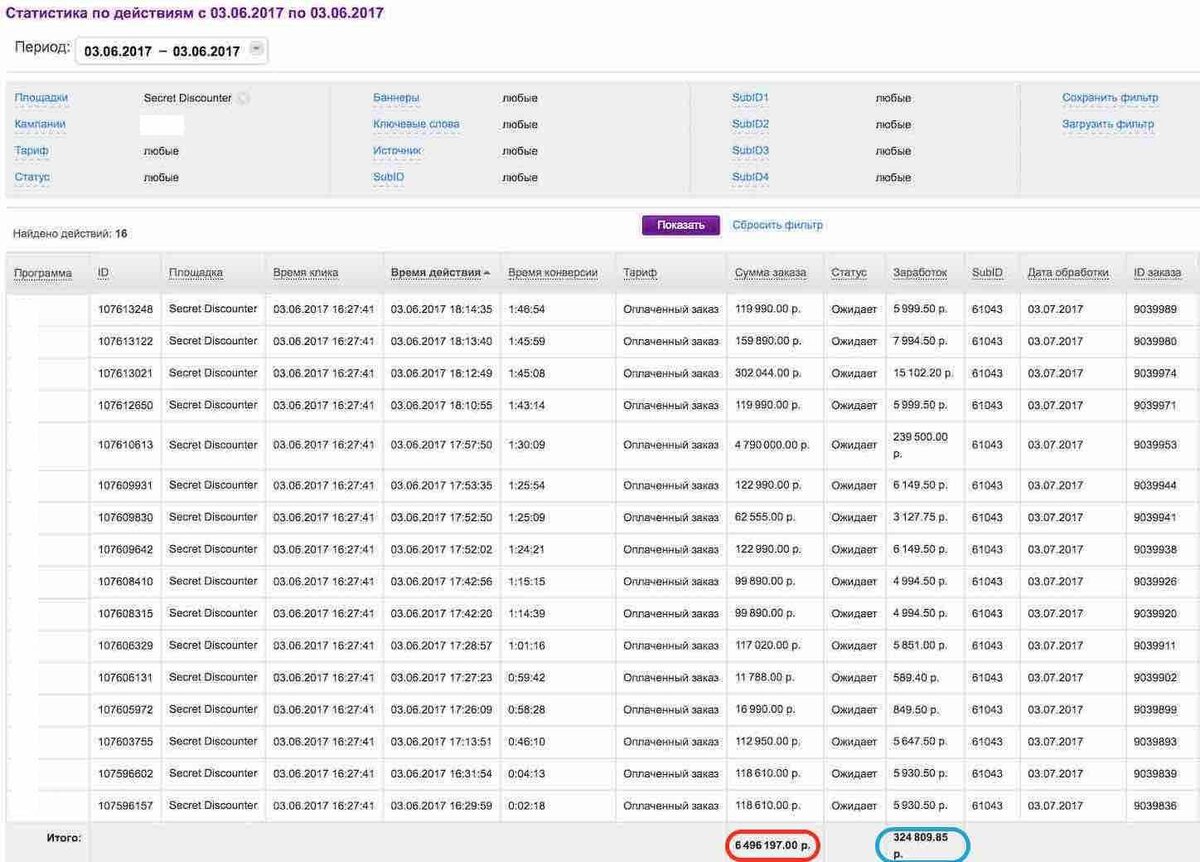
Task: Click the order ID 9039953
Action: pyautogui.click(x=1155, y=445)
